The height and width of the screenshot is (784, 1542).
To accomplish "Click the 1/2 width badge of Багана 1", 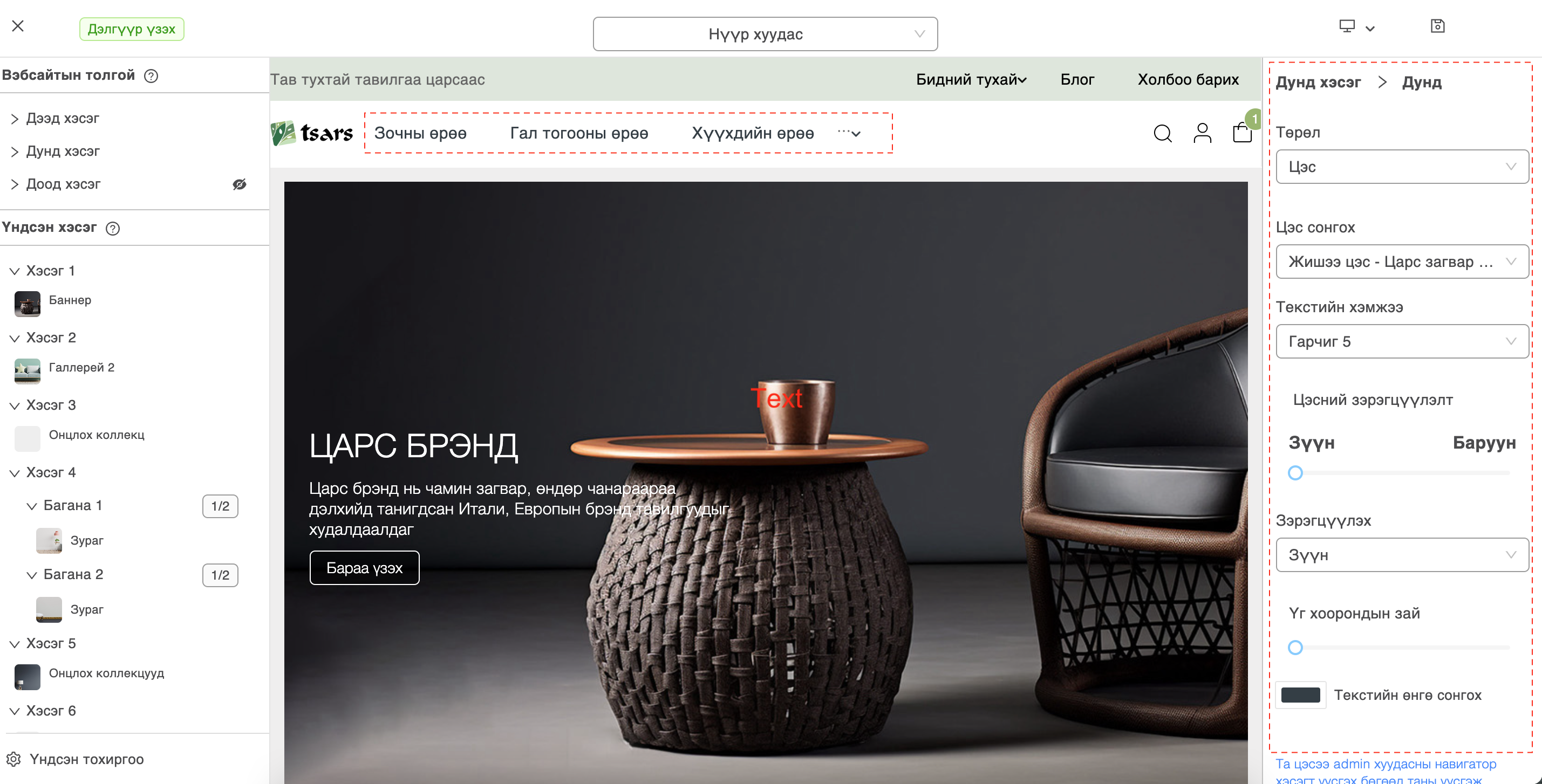I will [x=220, y=506].
